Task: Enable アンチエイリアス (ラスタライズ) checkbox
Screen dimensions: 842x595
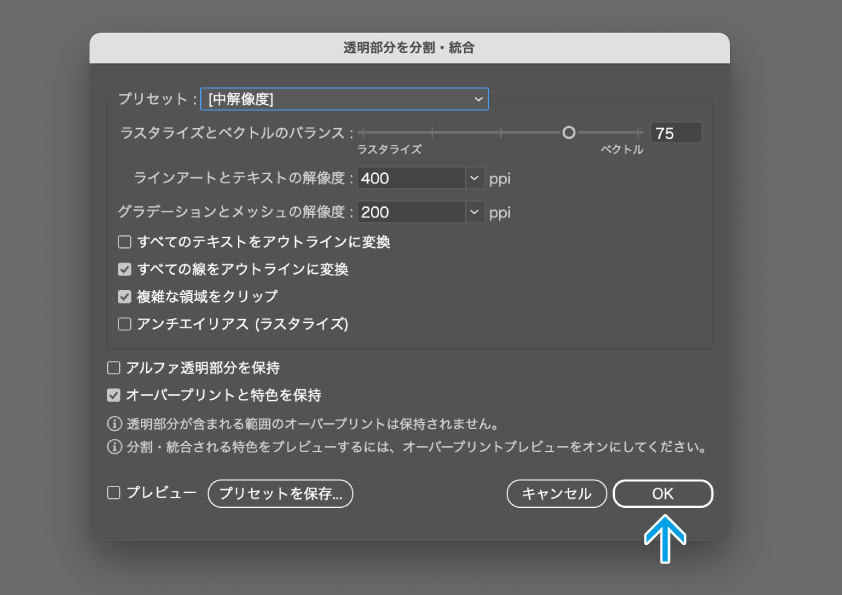Action: (x=125, y=324)
